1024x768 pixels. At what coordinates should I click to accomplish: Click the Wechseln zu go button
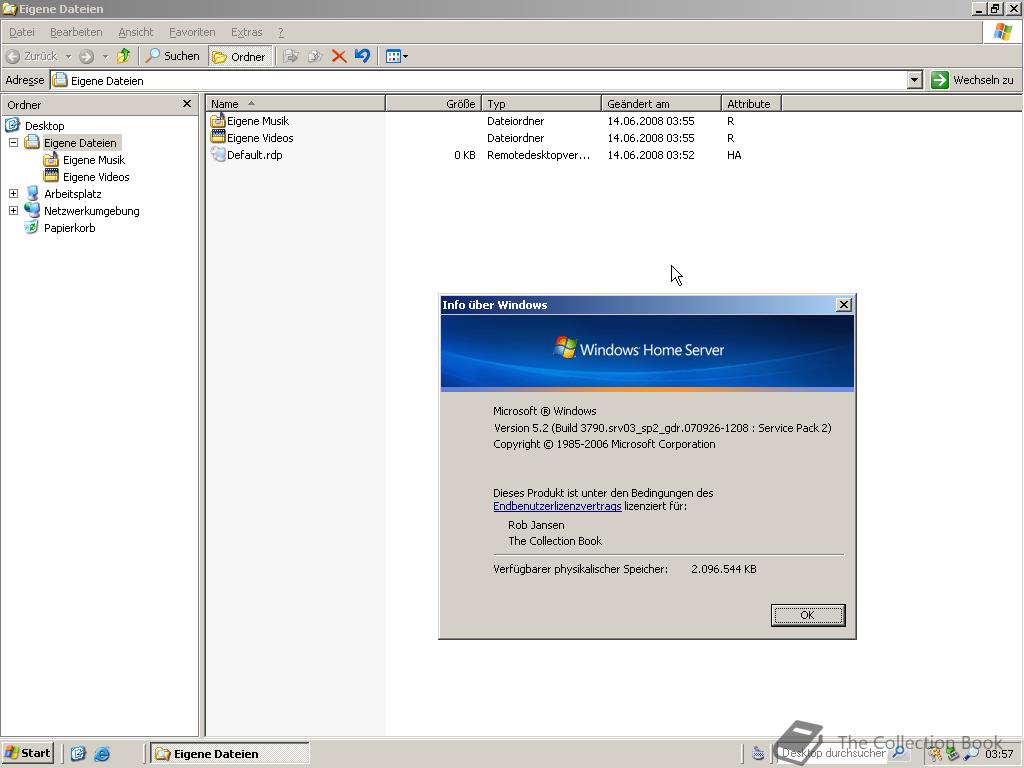(x=972, y=80)
